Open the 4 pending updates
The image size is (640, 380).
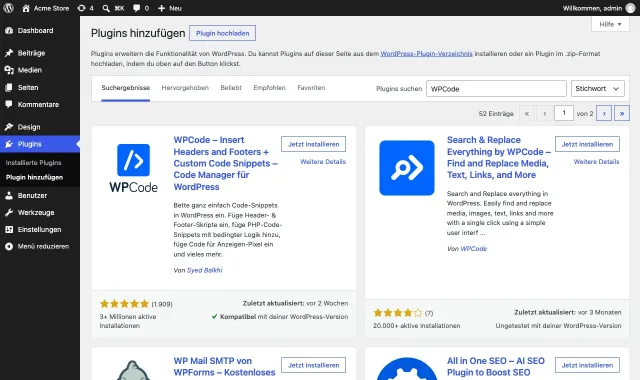tap(85, 8)
